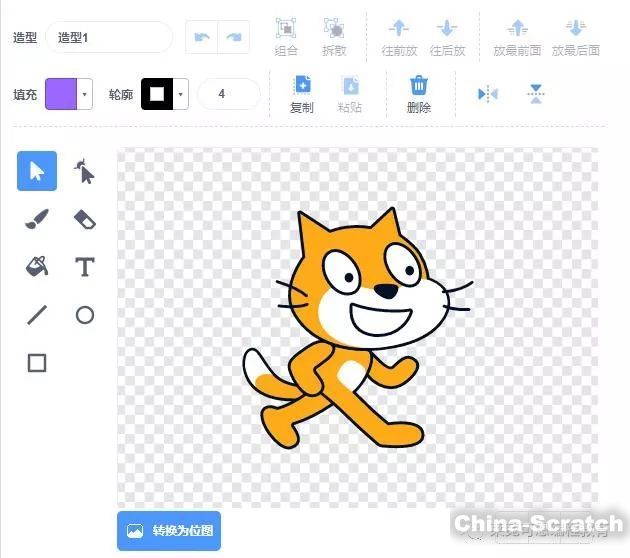Open the fill color dropdown
Screen dimensions: 630x558
click(85, 95)
